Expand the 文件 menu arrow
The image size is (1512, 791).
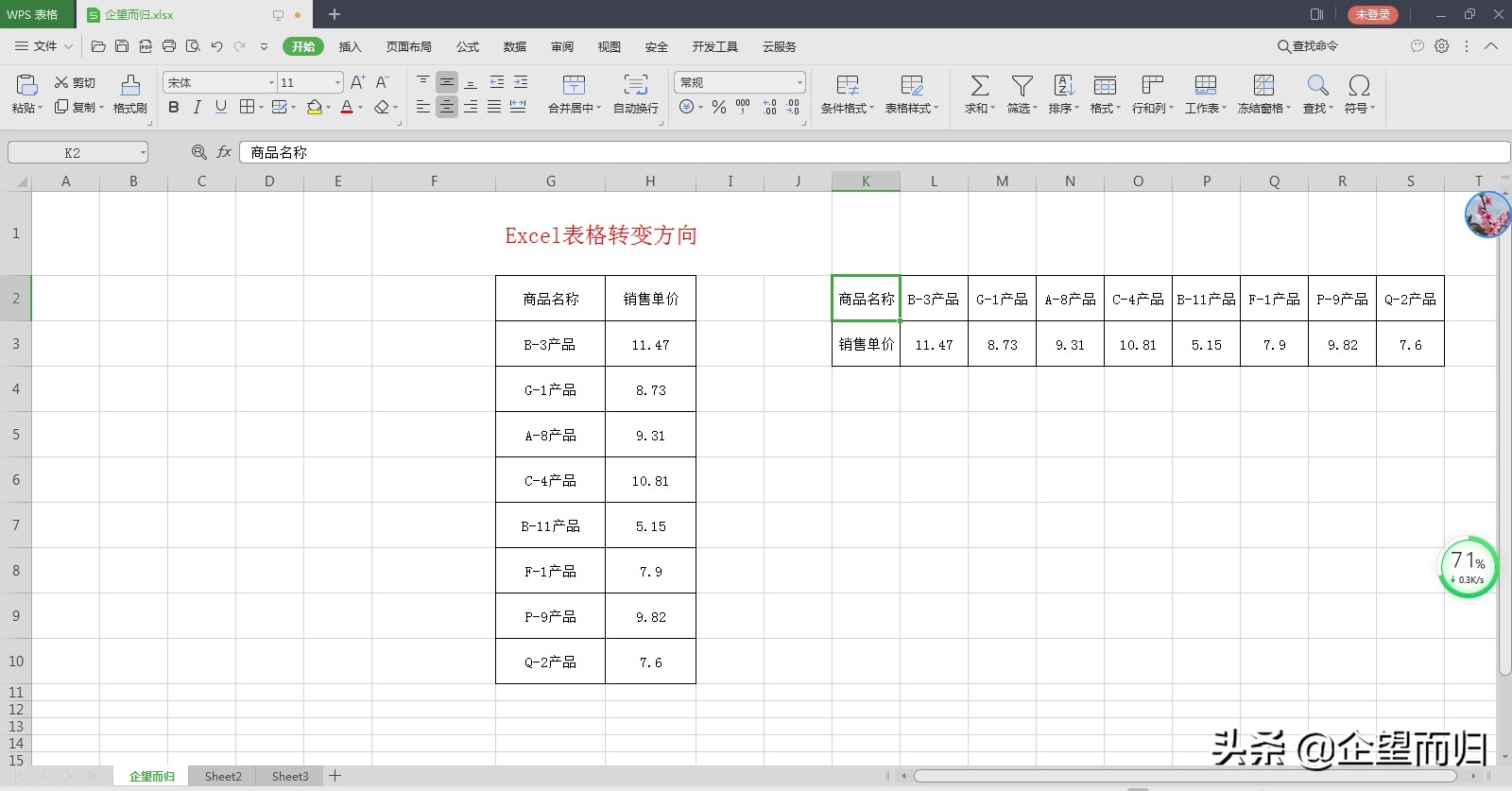click(x=68, y=46)
